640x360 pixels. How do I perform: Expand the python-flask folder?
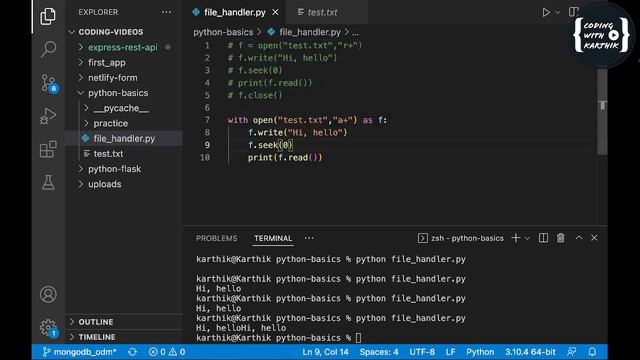click(114, 169)
